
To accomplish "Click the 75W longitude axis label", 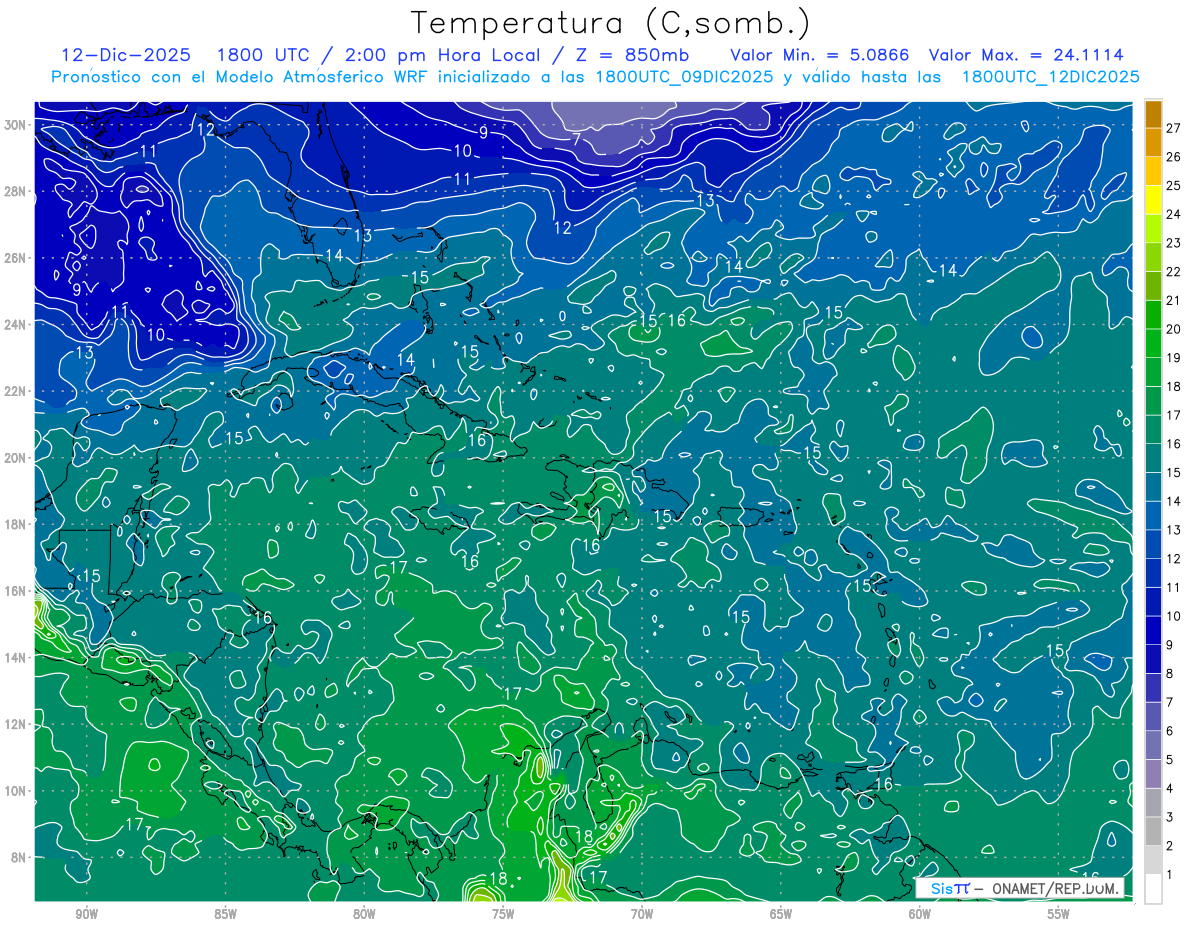I will point(503,914).
